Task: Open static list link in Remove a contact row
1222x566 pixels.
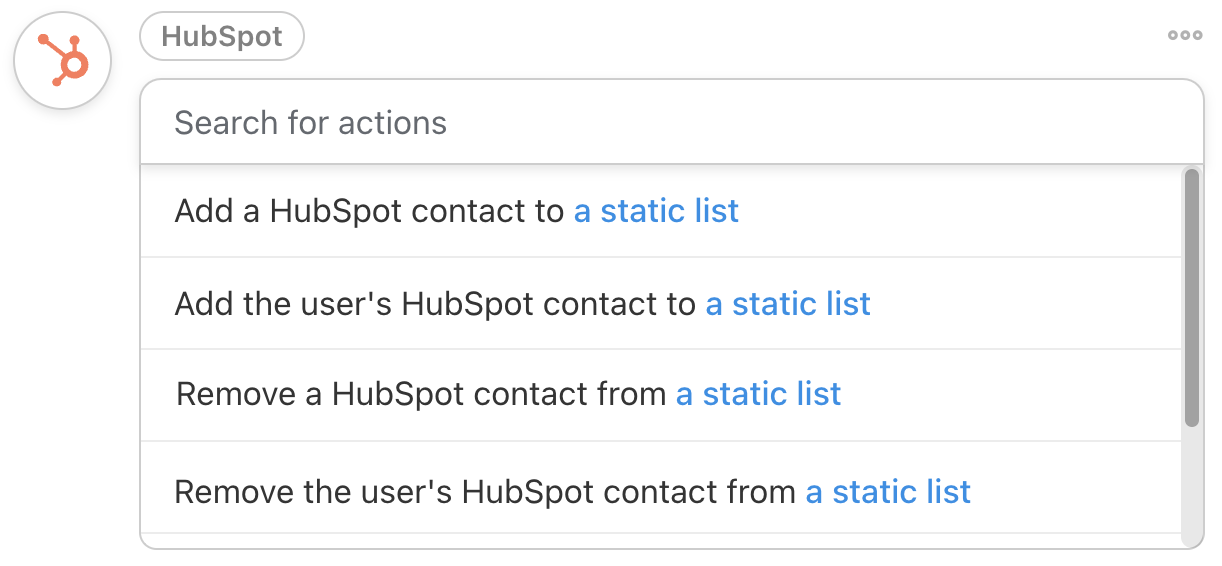Action: [758, 394]
